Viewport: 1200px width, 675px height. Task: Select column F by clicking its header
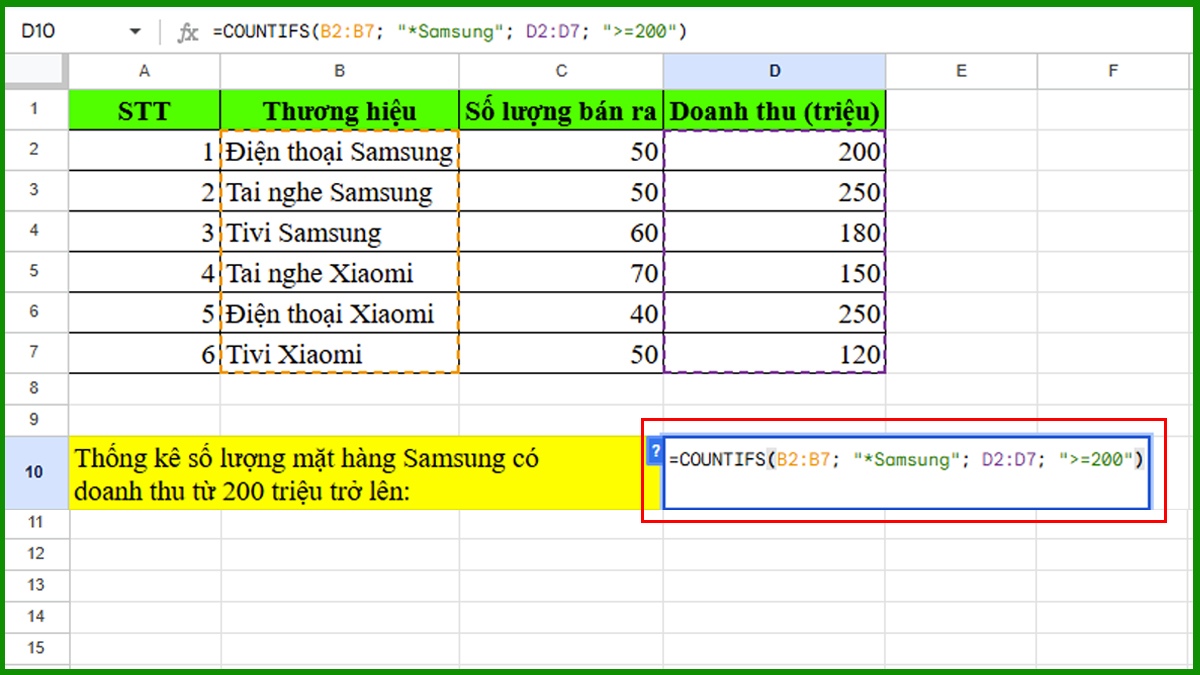click(x=1113, y=71)
